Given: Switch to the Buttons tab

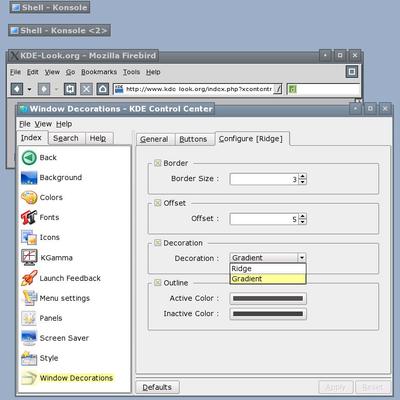Looking at the screenshot, I should point(193,139).
